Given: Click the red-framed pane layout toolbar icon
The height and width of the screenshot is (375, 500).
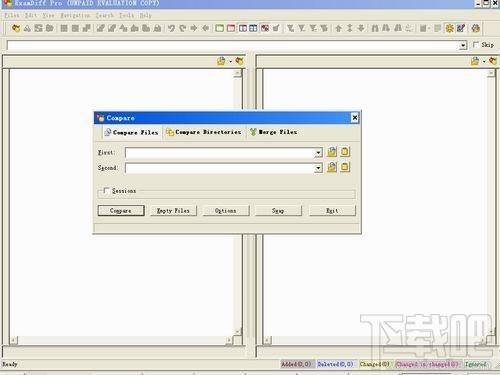Looking at the screenshot, I should pyautogui.click(x=231, y=28).
